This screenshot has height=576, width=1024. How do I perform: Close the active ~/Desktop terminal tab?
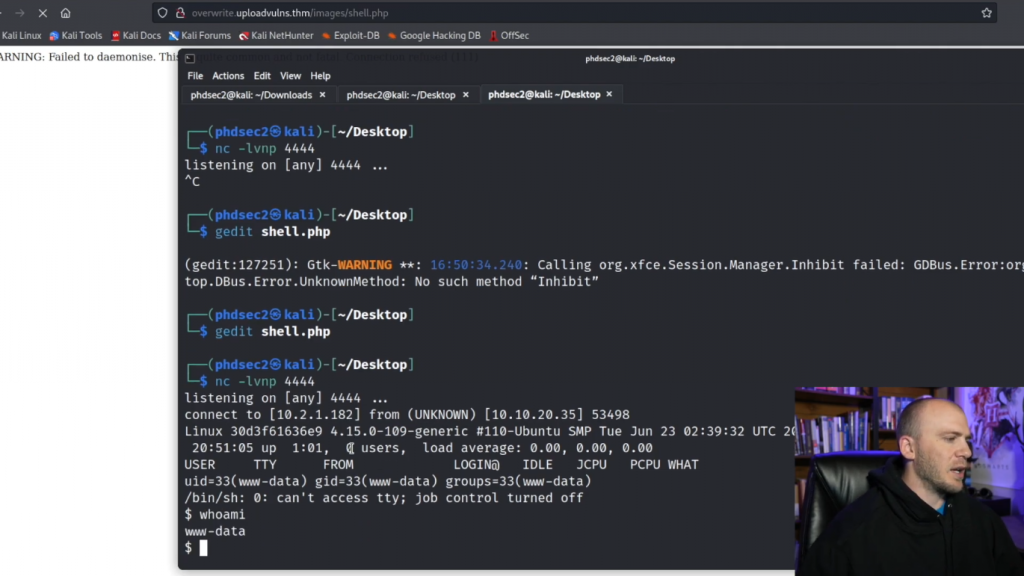(609, 94)
